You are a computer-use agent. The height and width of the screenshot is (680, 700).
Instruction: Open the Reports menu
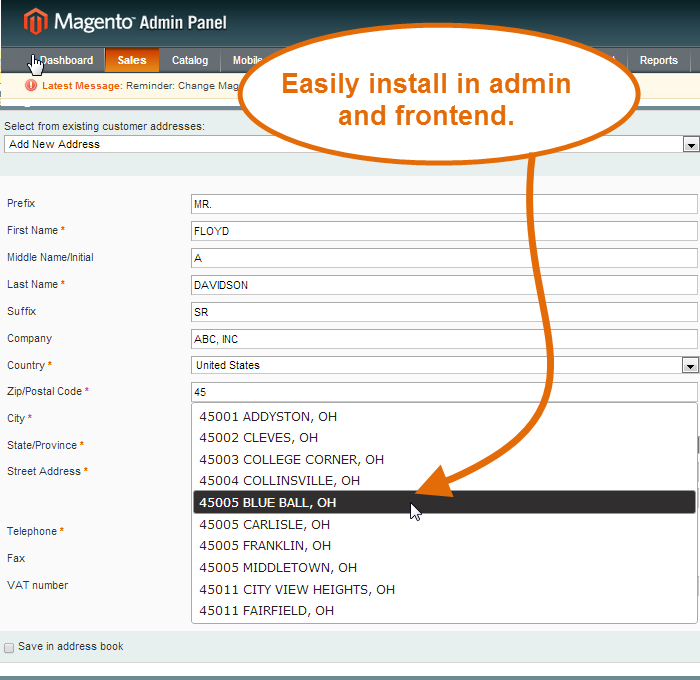click(658, 60)
